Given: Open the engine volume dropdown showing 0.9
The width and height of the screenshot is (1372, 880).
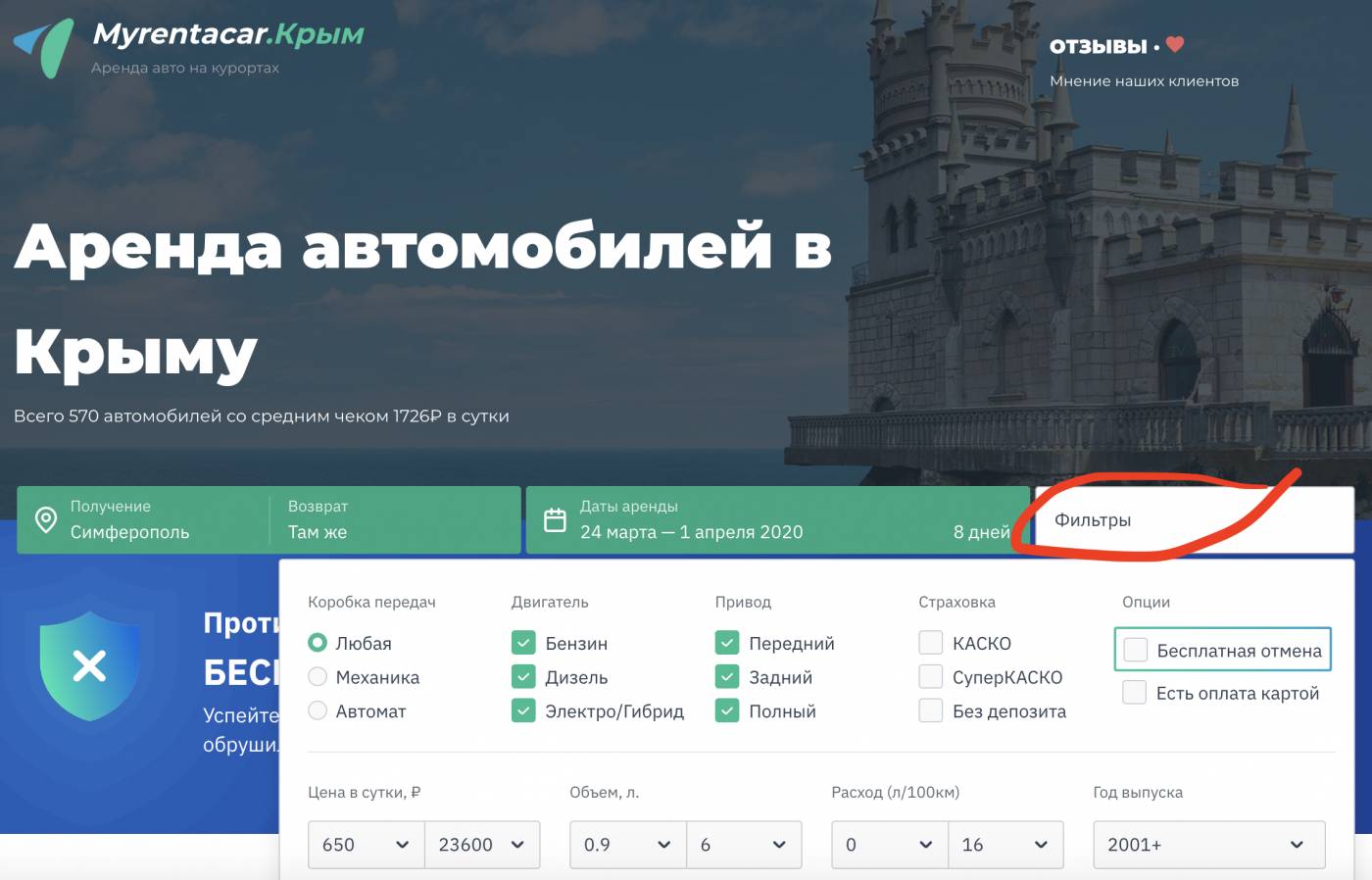Looking at the screenshot, I should tap(627, 844).
